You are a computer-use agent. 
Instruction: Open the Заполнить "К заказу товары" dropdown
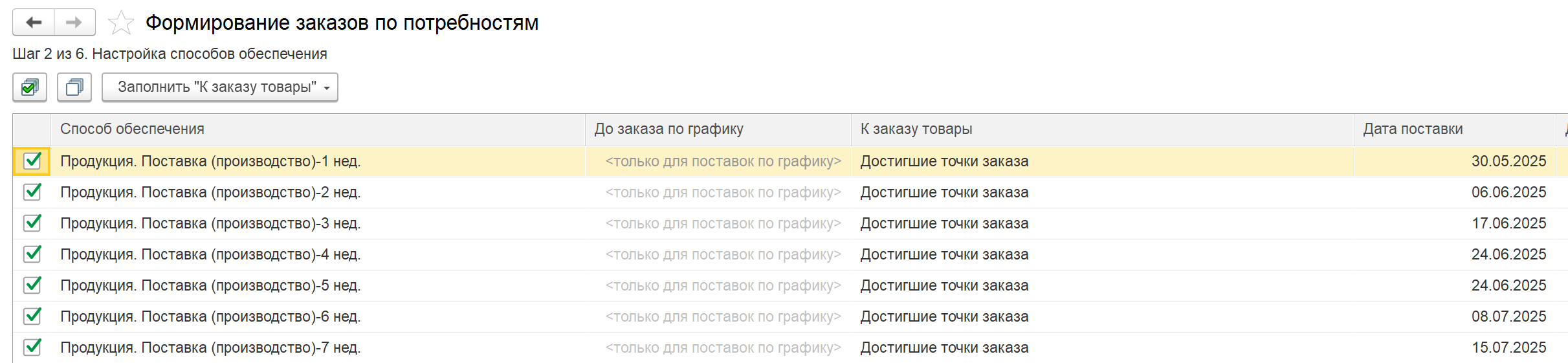pos(219,87)
